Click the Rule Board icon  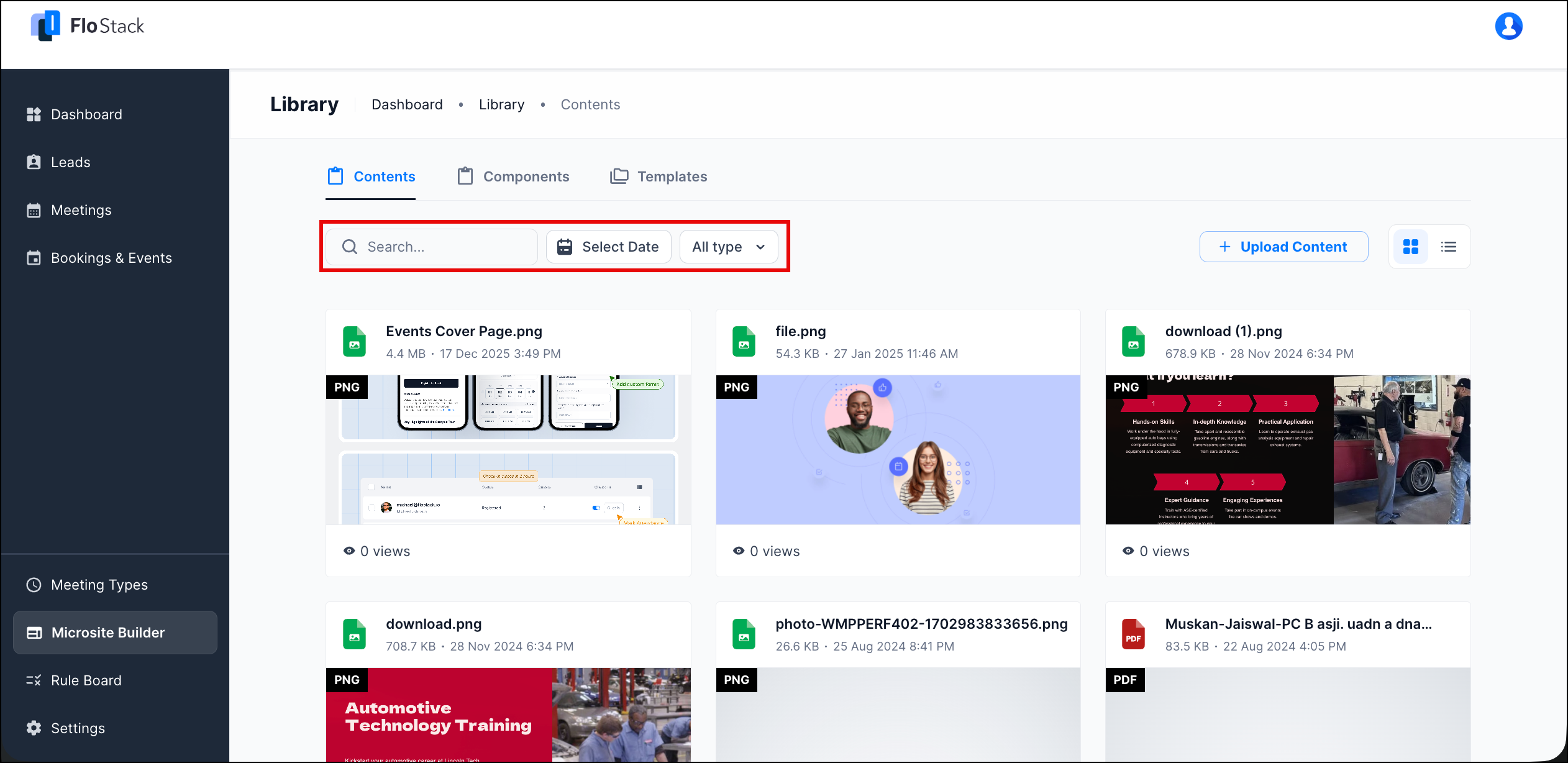34,680
